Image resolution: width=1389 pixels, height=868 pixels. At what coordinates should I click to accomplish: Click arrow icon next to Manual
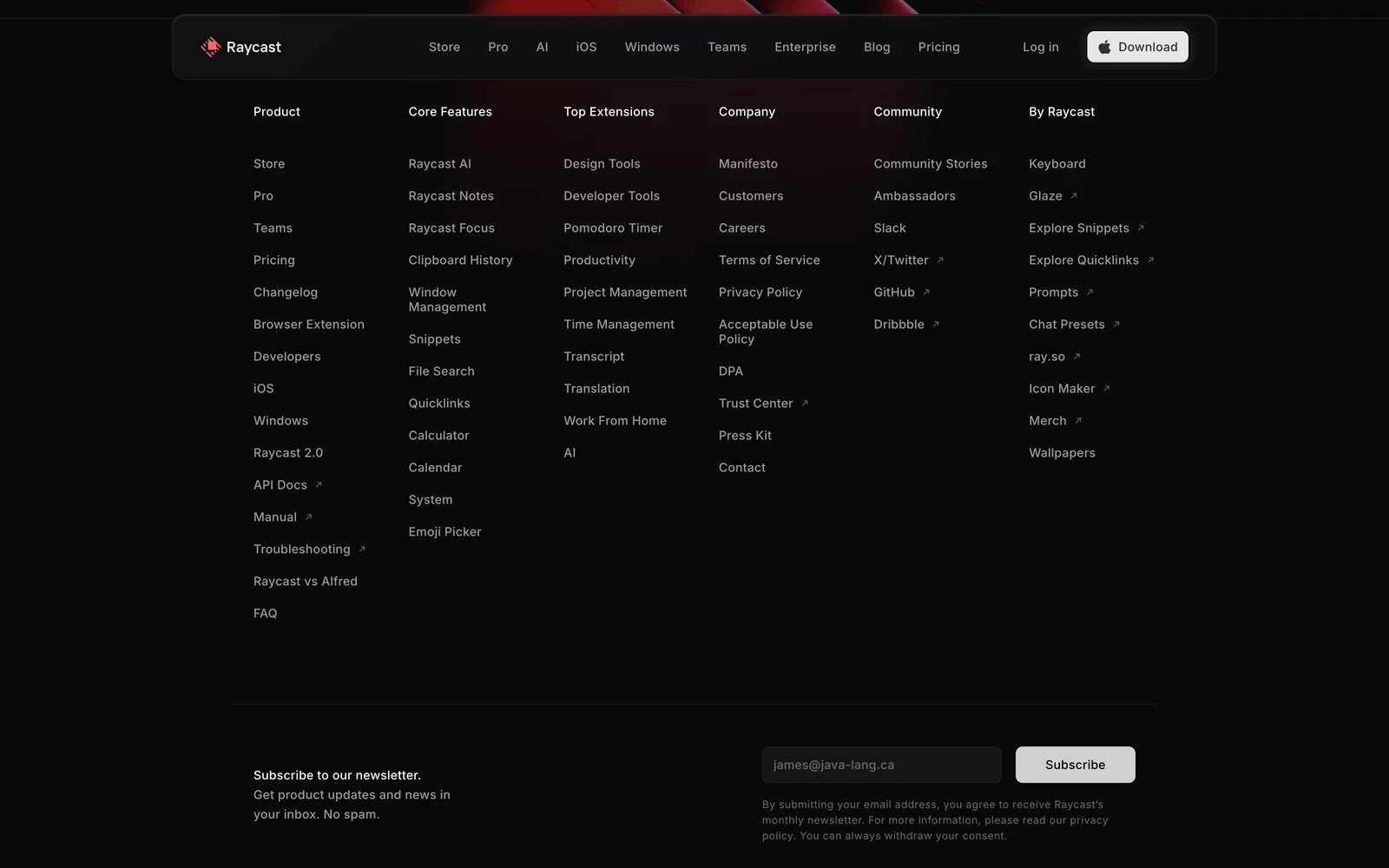coord(308,517)
